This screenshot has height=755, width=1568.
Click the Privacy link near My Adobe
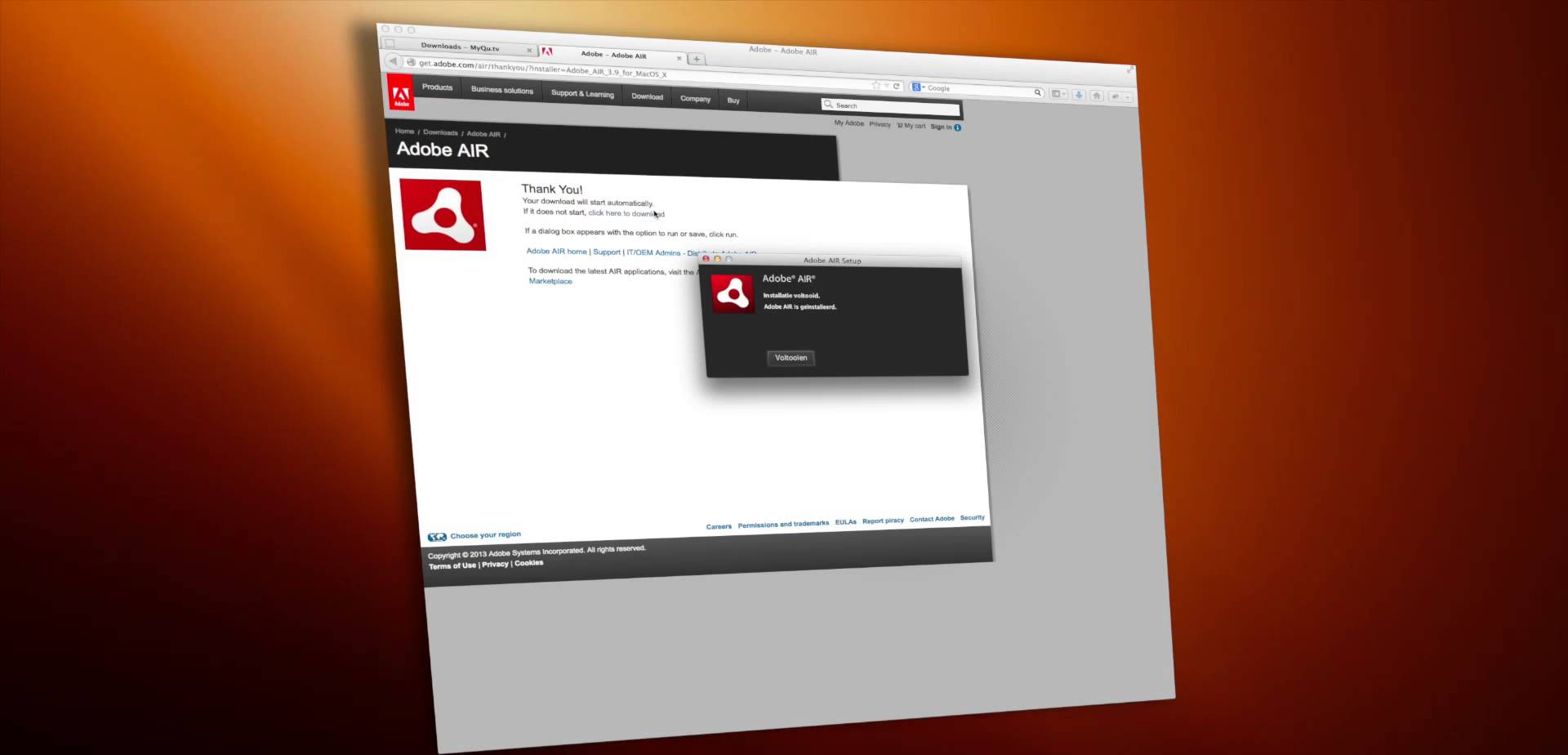(x=880, y=124)
